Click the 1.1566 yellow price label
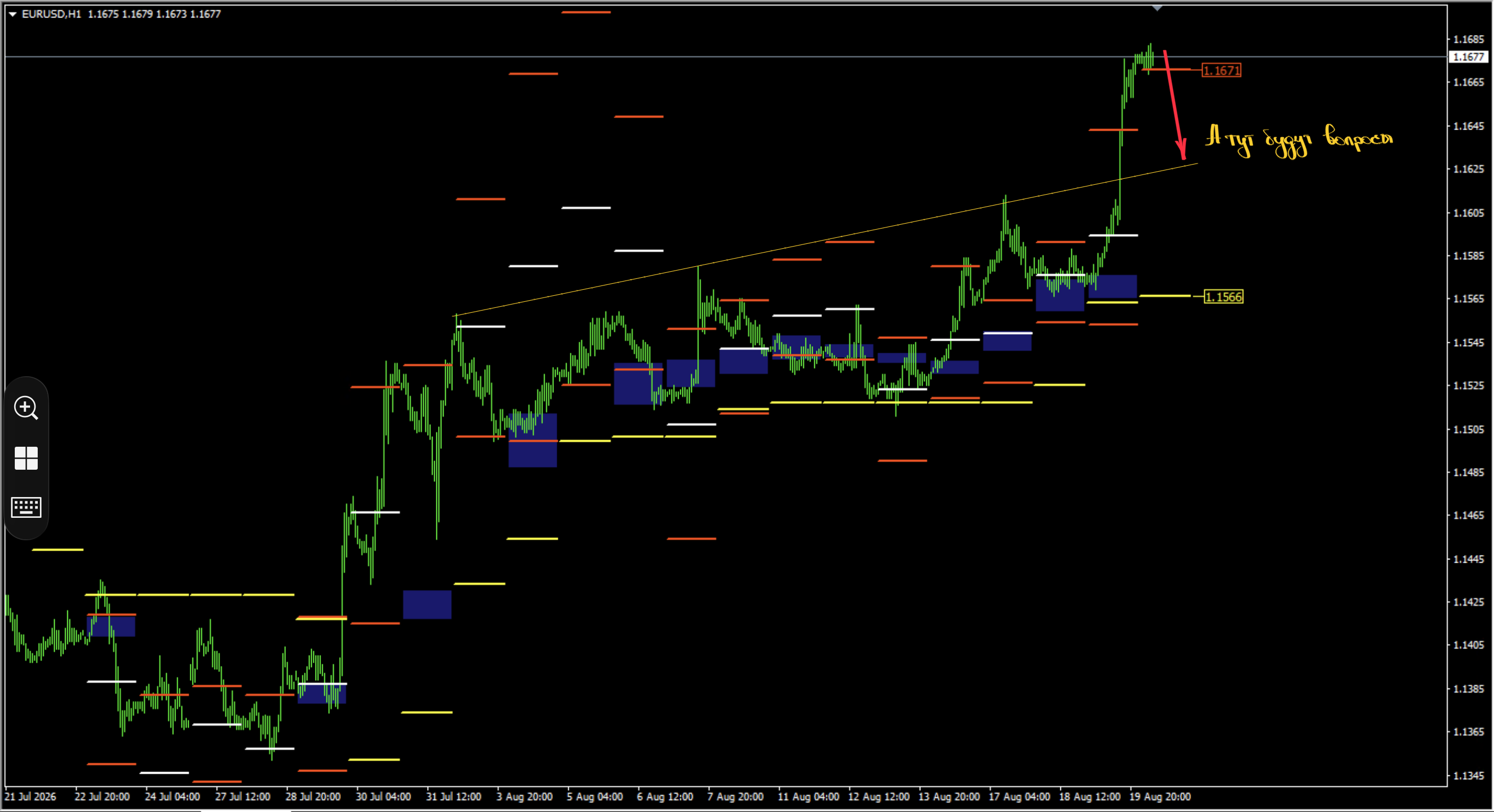This screenshot has width=1494, height=812. 1224,297
